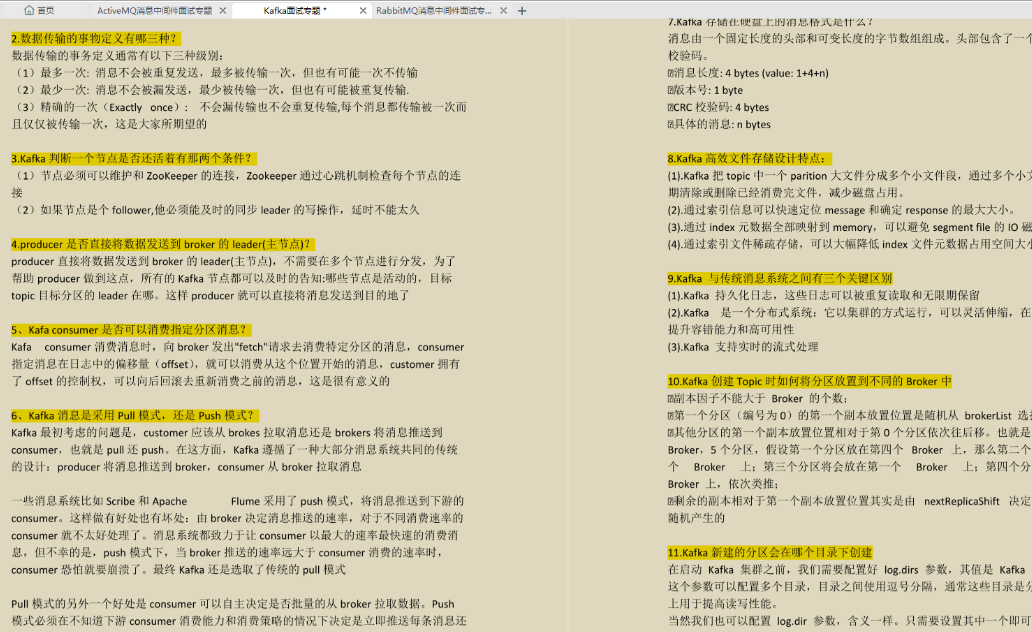Image resolution: width=1032 pixels, height=632 pixels.
Task: Open the 首页 home tab
Action: tap(39, 11)
